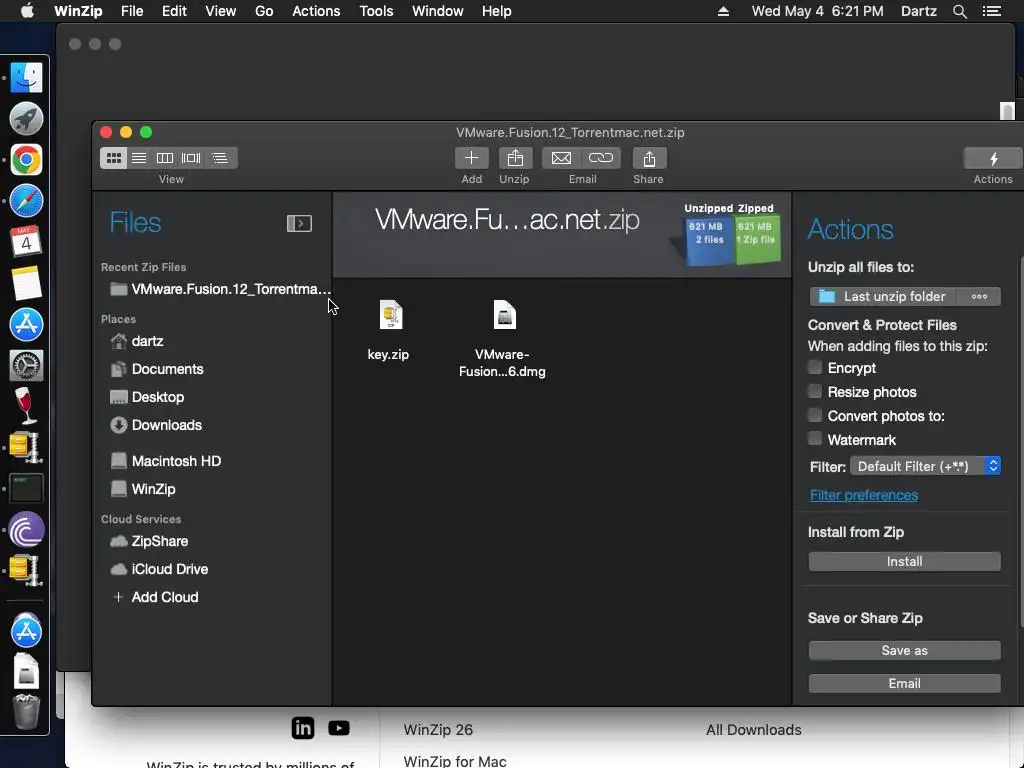Open the Default Filter dropdown
The height and width of the screenshot is (768, 1024).
(925, 466)
